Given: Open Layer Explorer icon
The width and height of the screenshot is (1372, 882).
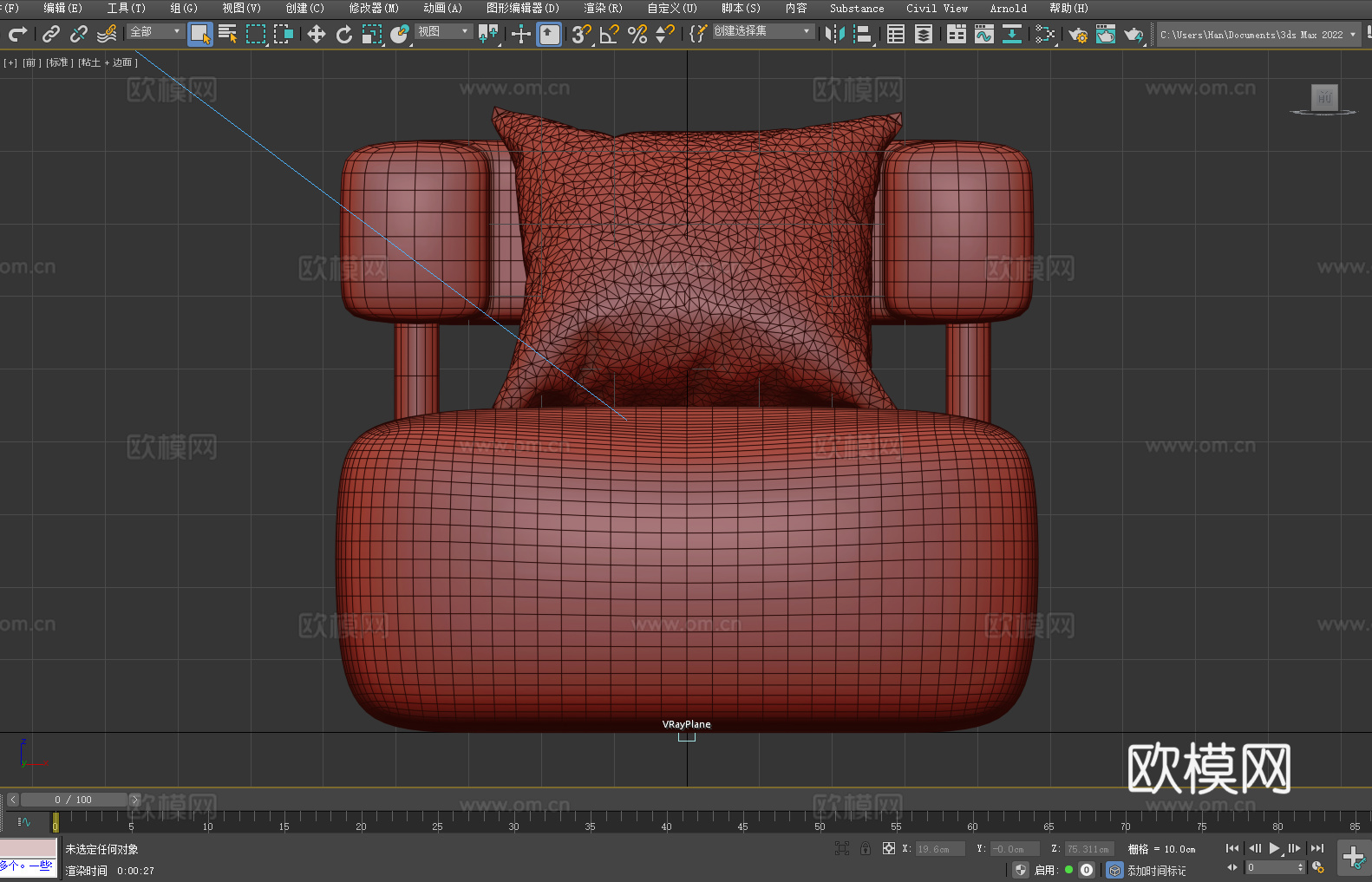Looking at the screenshot, I should (x=924, y=34).
